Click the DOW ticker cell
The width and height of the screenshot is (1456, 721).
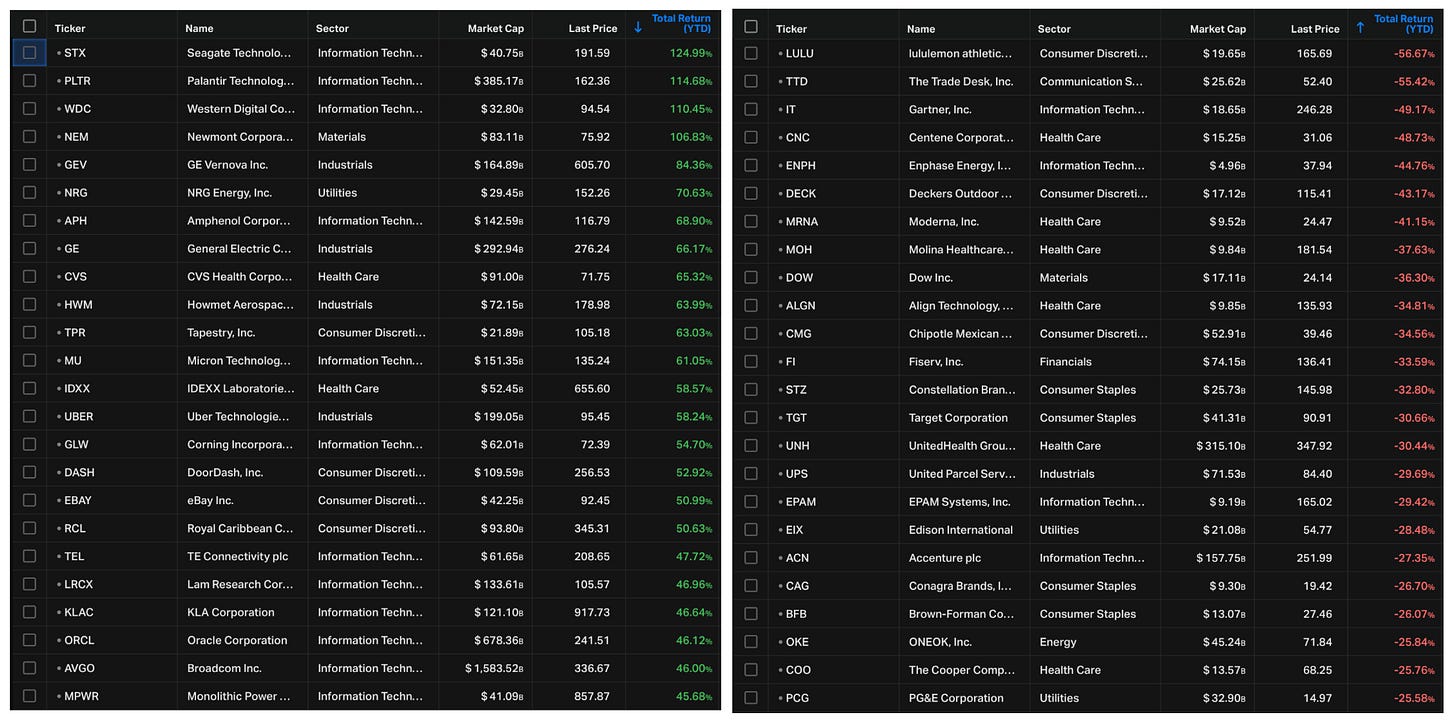pos(799,277)
